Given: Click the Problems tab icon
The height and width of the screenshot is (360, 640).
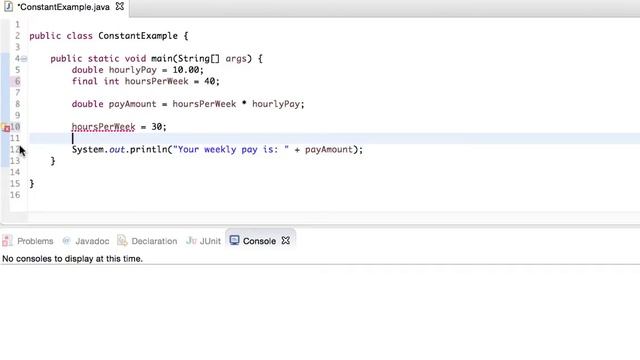Looking at the screenshot, I should (x=7, y=241).
